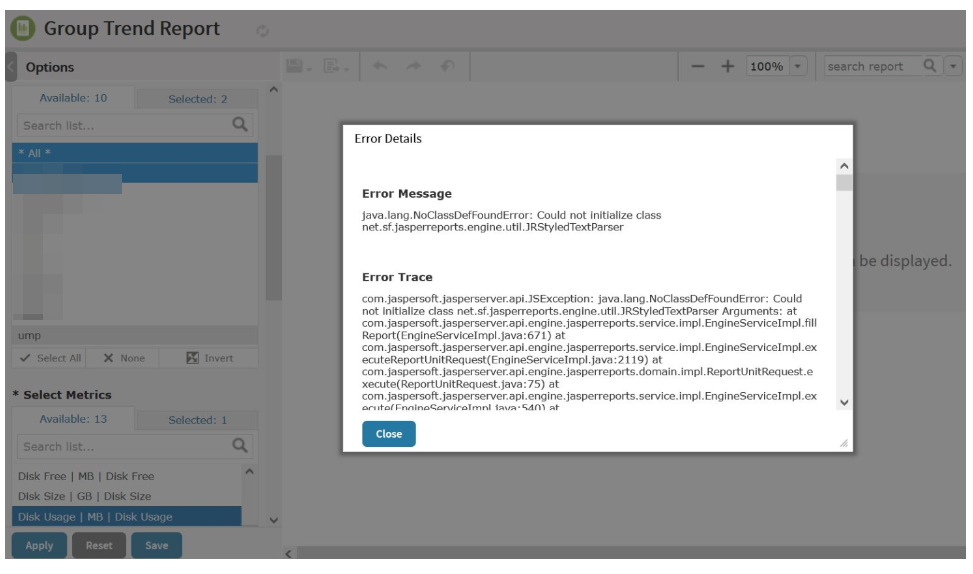Viewport: 973px width, 574px height.
Task: Switch to the Available: 13 metrics tab
Action: (x=73, y=419)
